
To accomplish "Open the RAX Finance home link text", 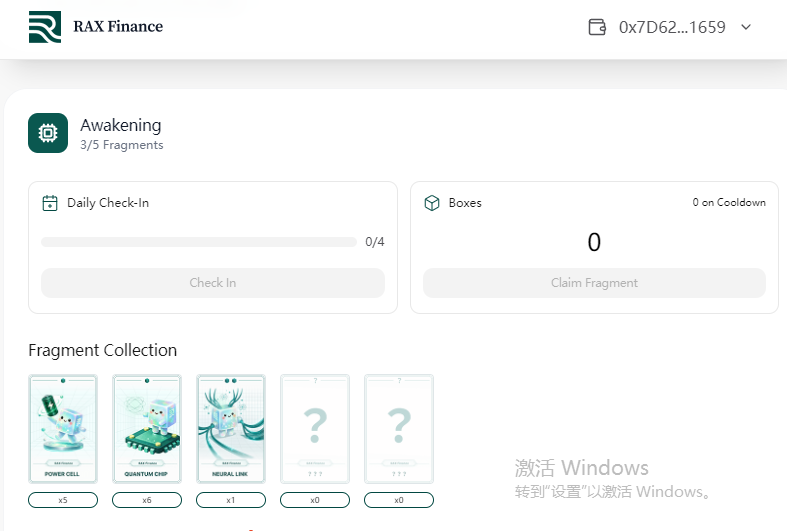I will [118, 27].
